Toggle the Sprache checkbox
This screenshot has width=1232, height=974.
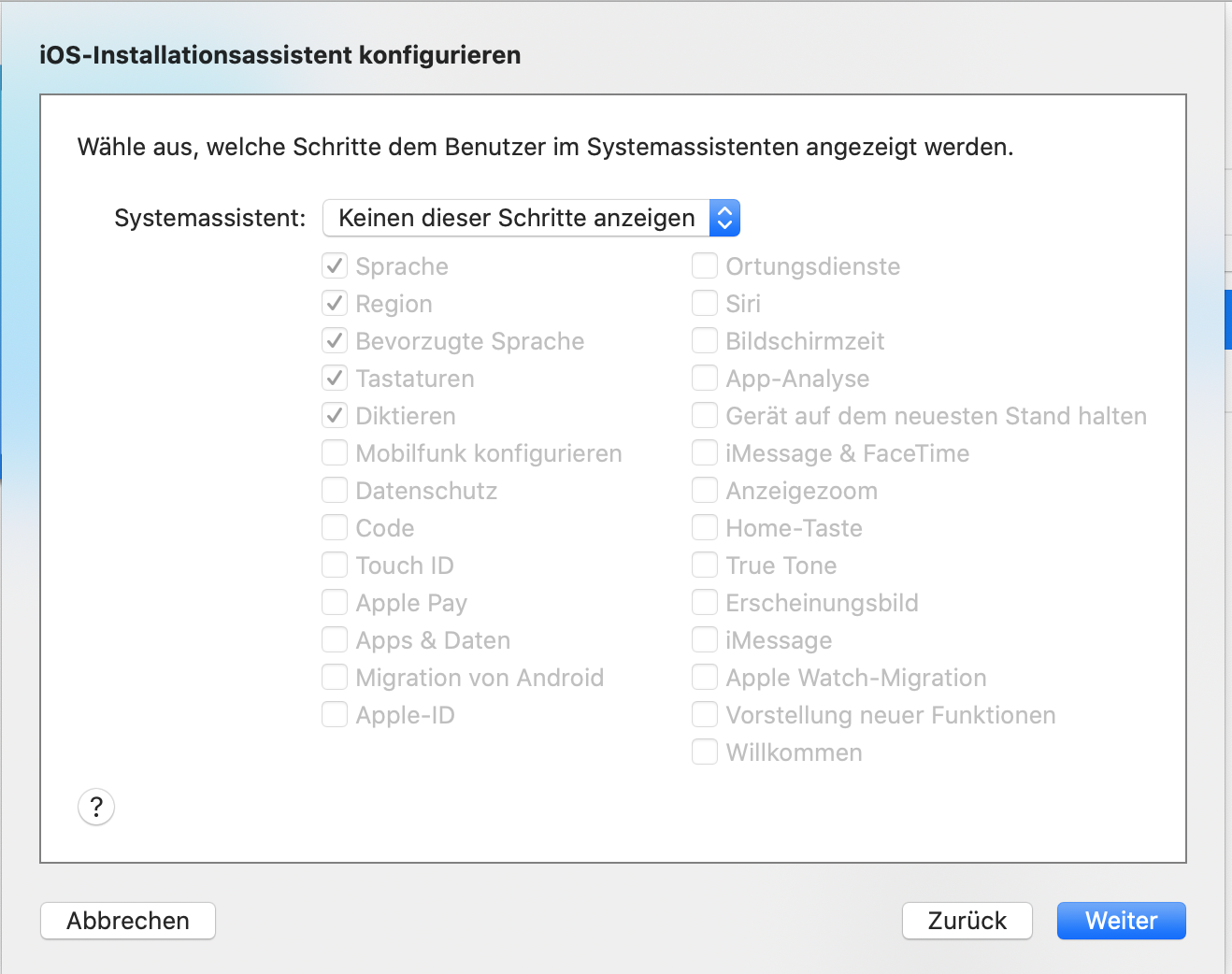(335, 266)
